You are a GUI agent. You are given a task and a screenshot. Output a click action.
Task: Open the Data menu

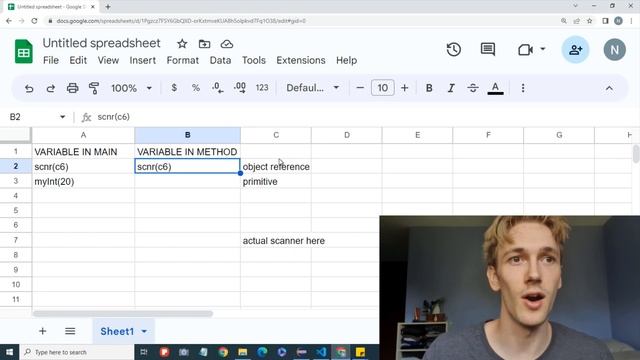220,60
